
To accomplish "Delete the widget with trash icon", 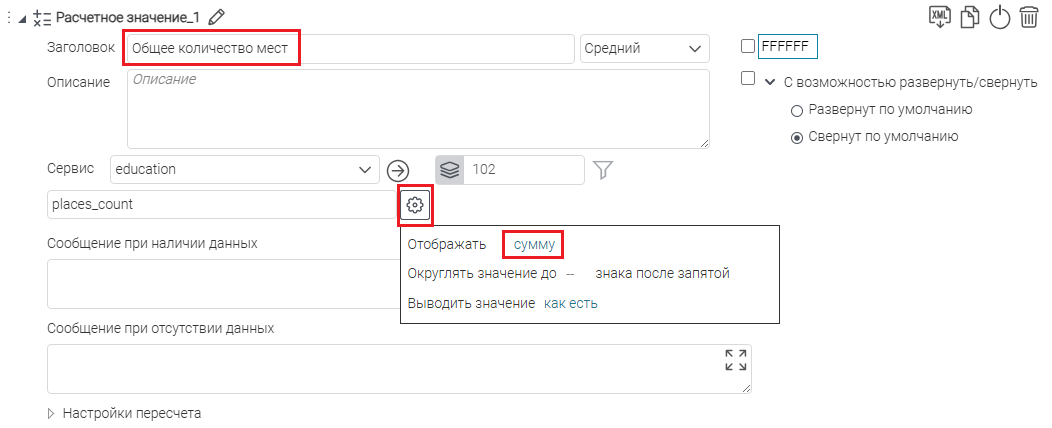I will pyautogui.click(x=1029, y=17).
